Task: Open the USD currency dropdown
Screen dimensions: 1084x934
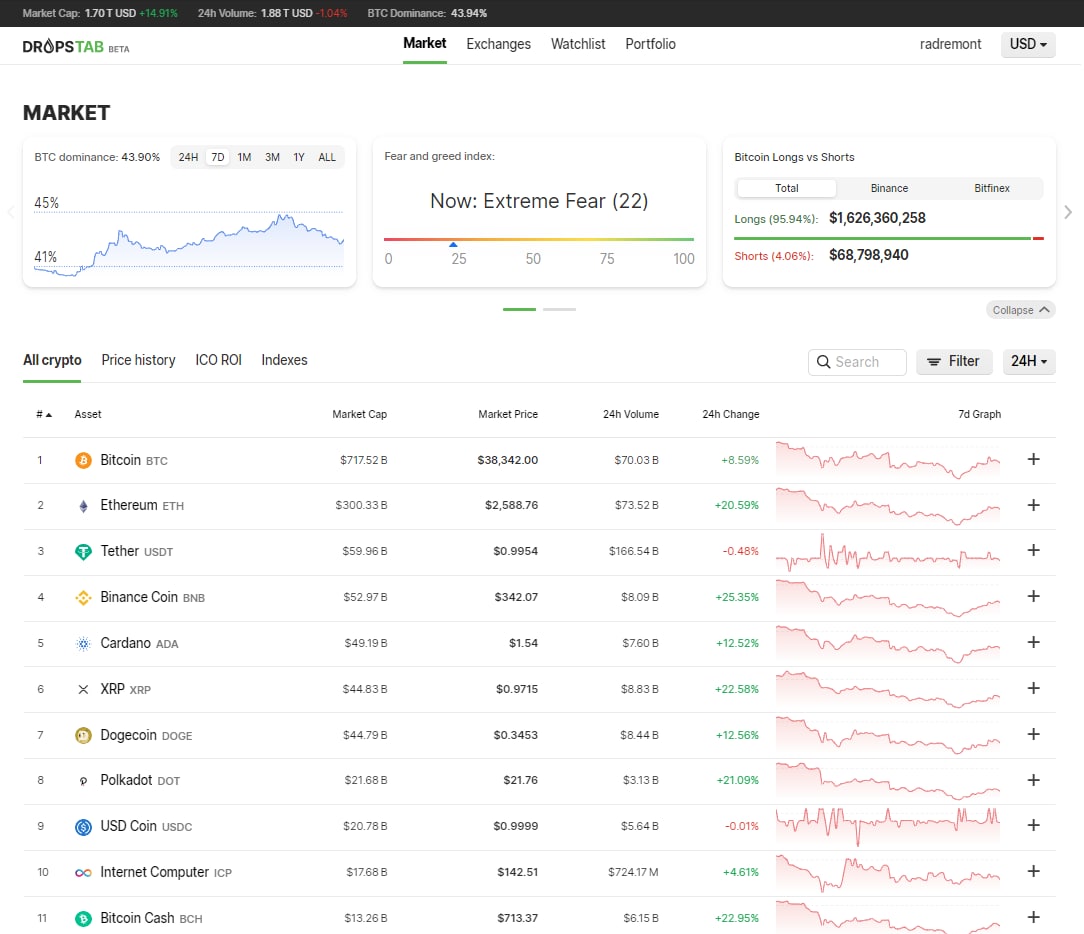Action: tap(1028, 44)
